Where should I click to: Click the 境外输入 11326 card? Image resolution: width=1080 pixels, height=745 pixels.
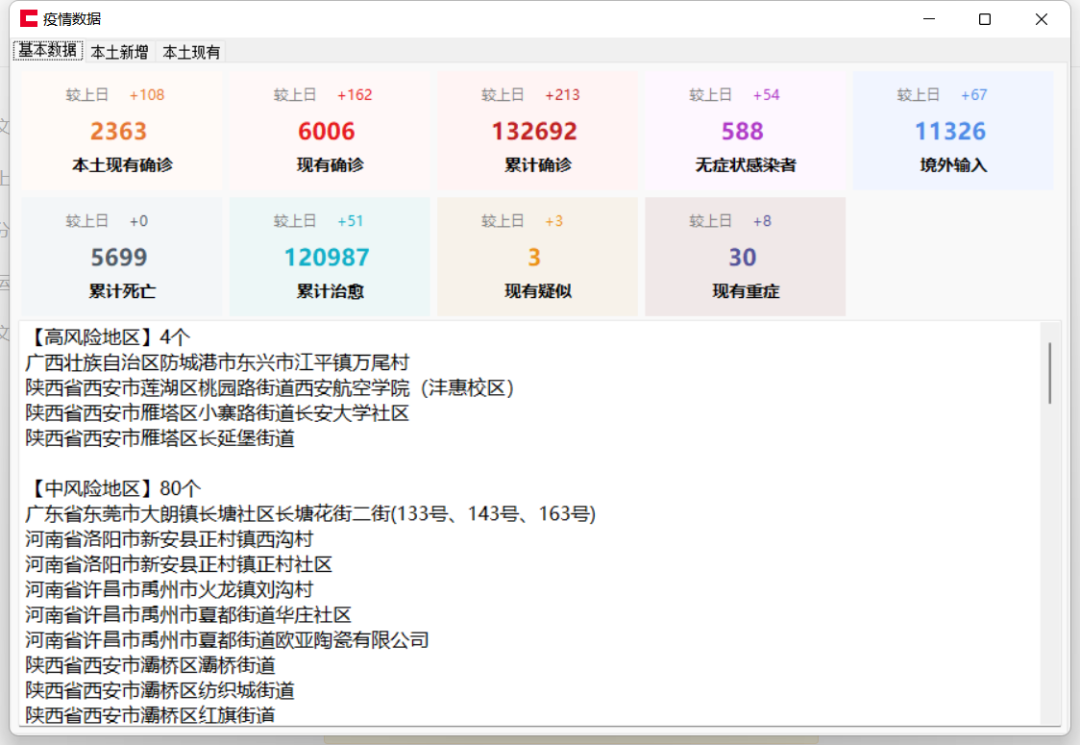952,131
